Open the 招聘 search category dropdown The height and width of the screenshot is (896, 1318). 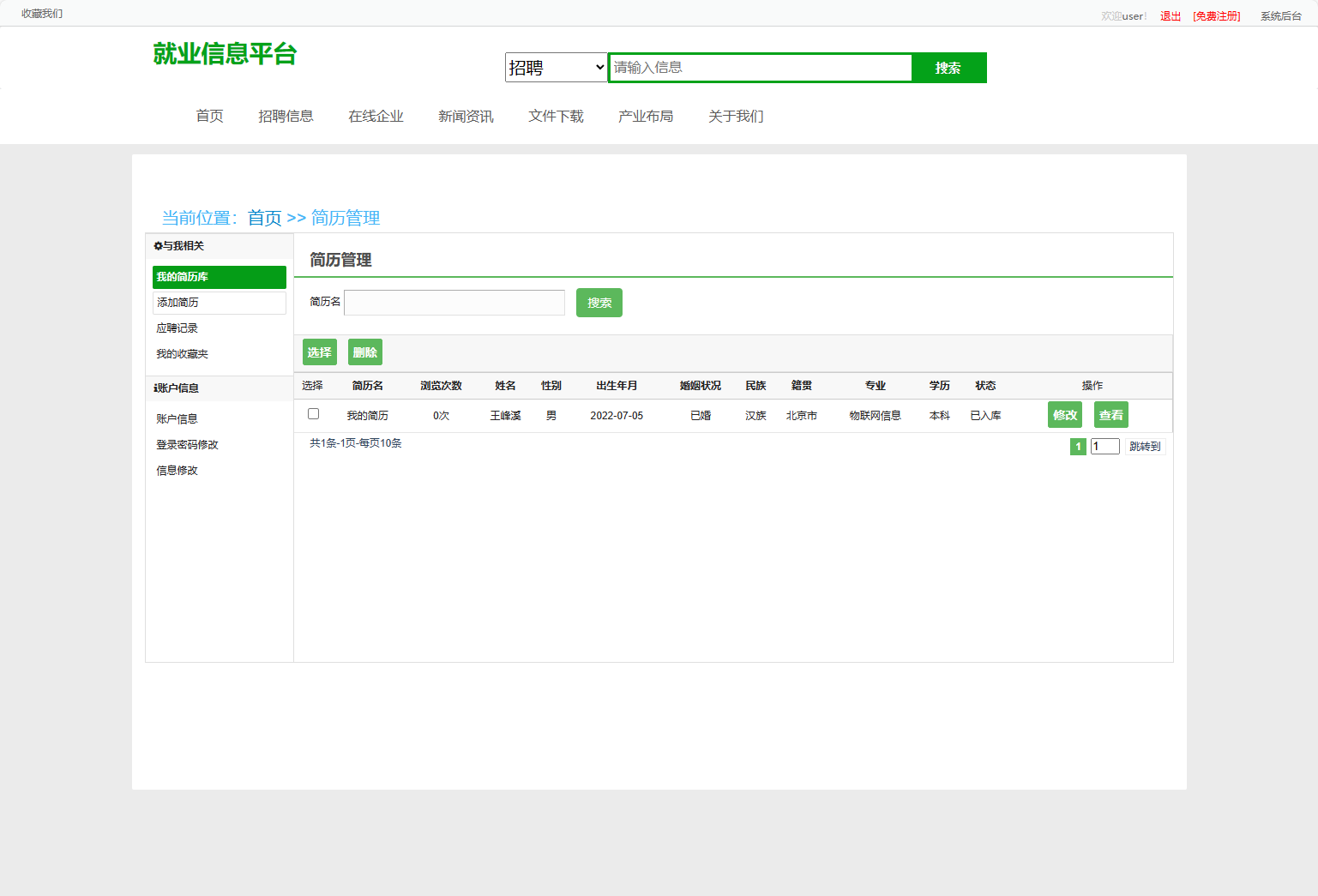[x=556, y=67]
